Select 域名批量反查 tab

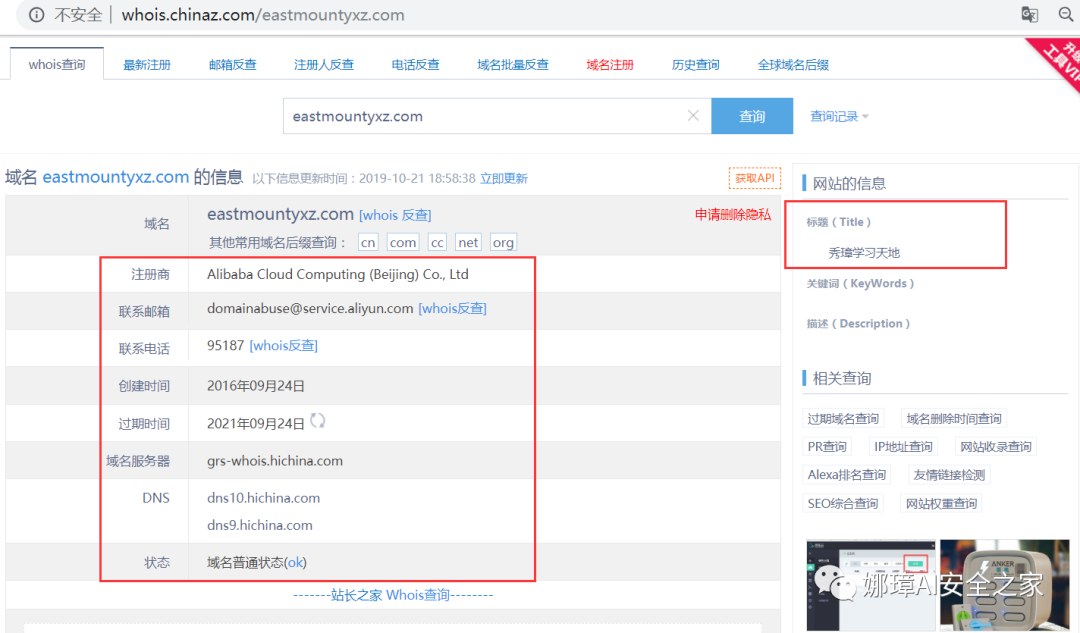[513, 65]
